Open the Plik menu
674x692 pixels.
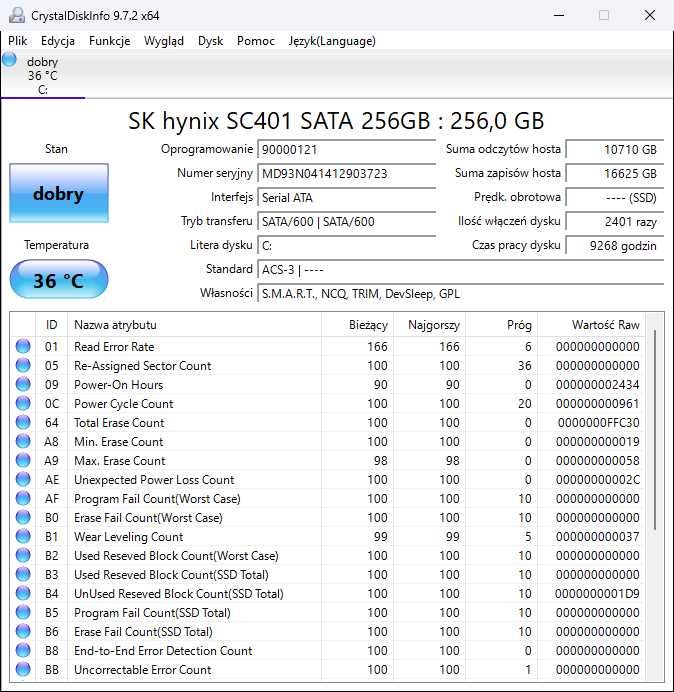[x=18, y=41]
